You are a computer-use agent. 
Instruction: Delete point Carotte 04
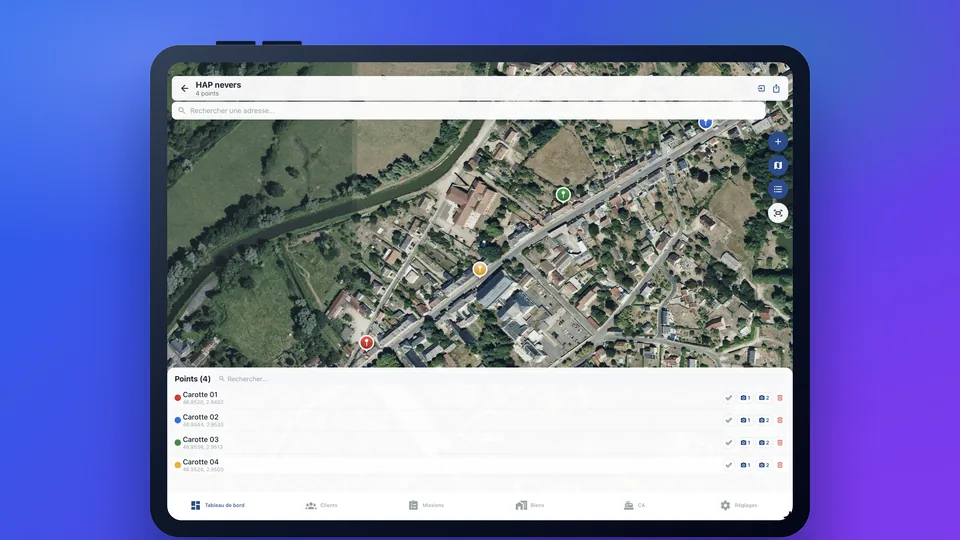[x=780, y=465]
